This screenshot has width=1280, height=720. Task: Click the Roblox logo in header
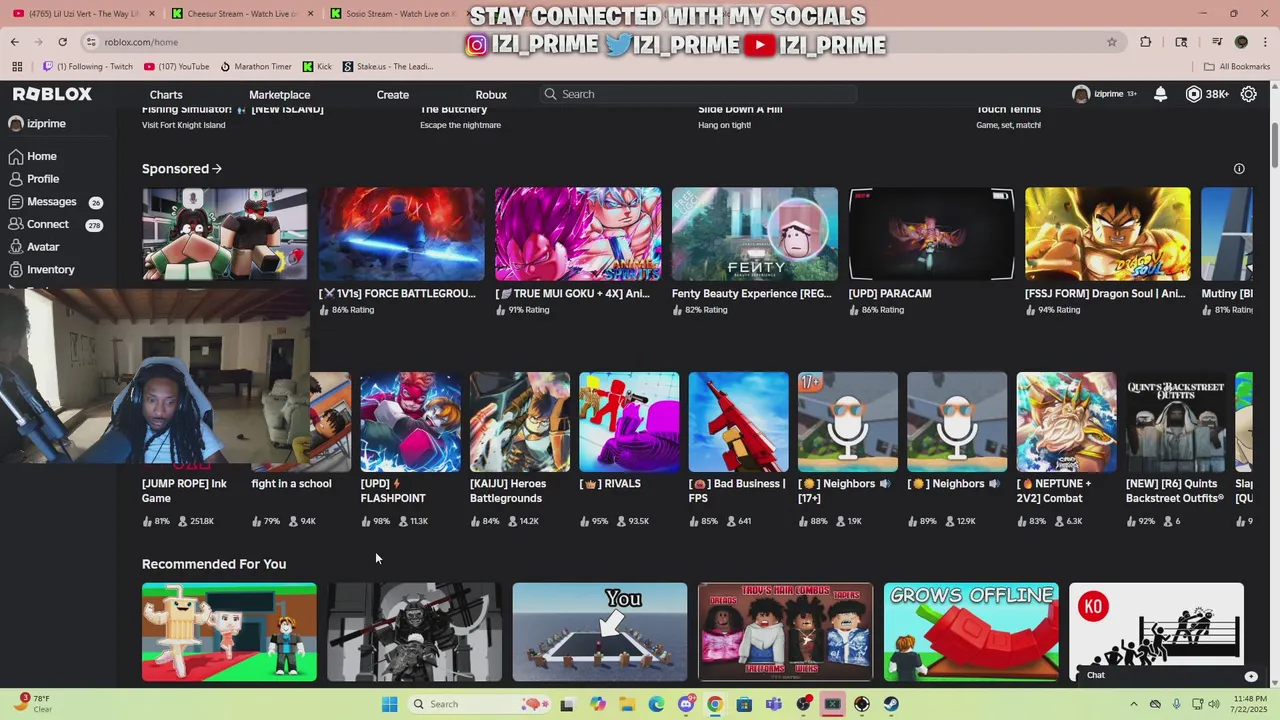point(52,94)
